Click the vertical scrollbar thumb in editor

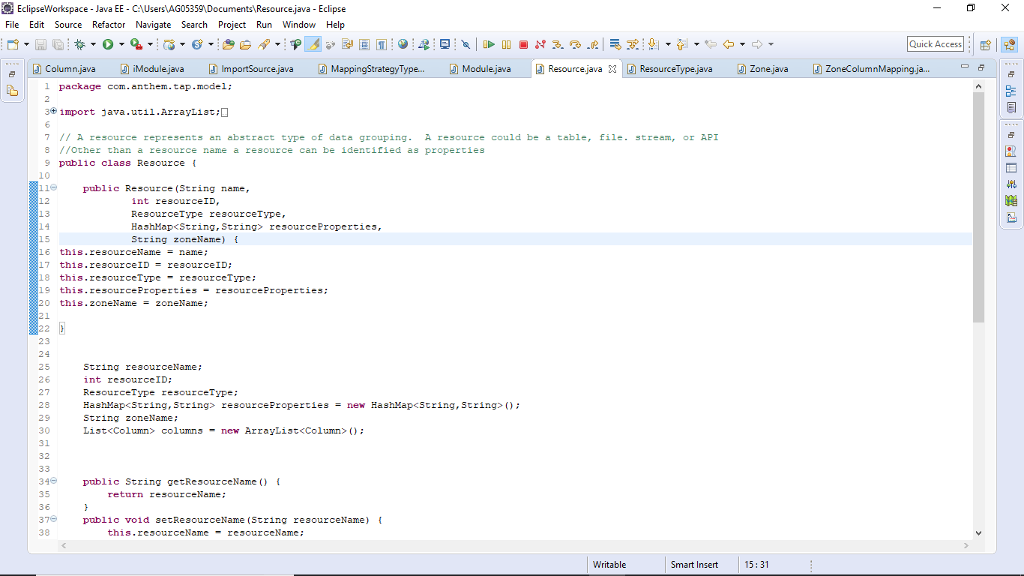(x=978, y=207)
